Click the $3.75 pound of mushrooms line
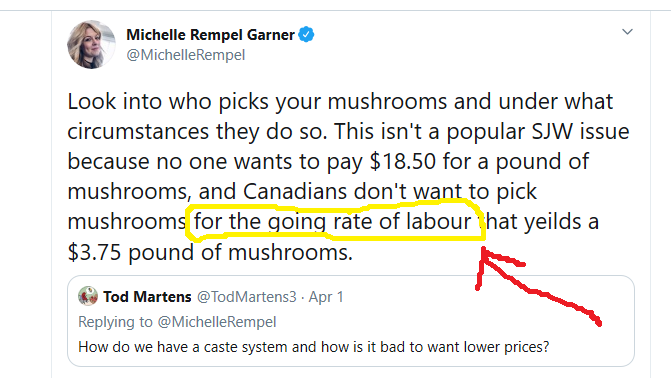 (x=210, y=252)
